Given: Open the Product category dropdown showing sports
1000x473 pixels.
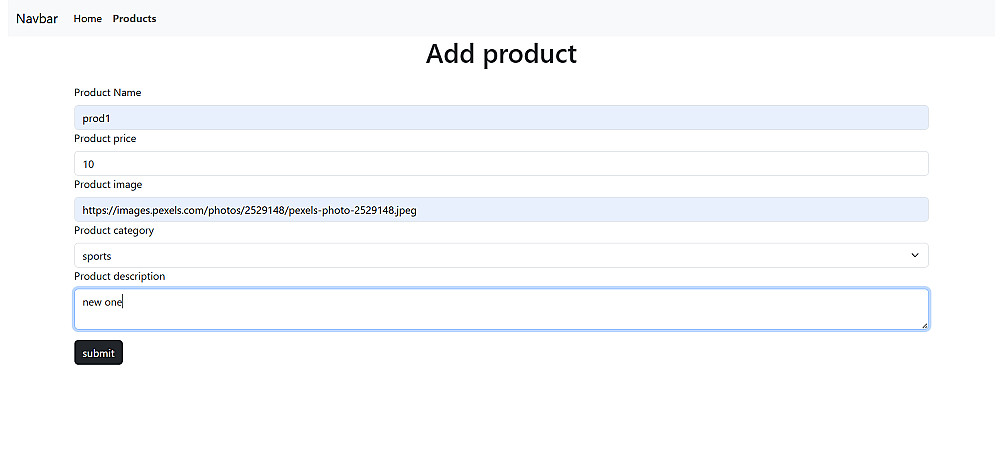Looking at the screenshot, I should (x=501, y=256).
